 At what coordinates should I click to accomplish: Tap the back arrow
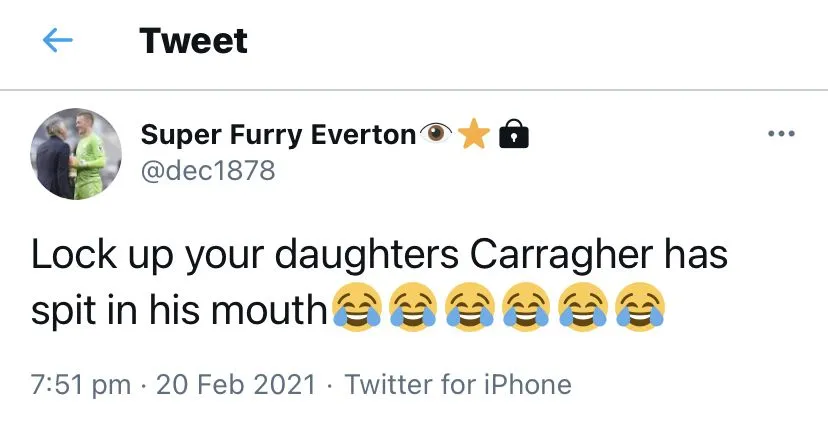(x=58, y=41)
